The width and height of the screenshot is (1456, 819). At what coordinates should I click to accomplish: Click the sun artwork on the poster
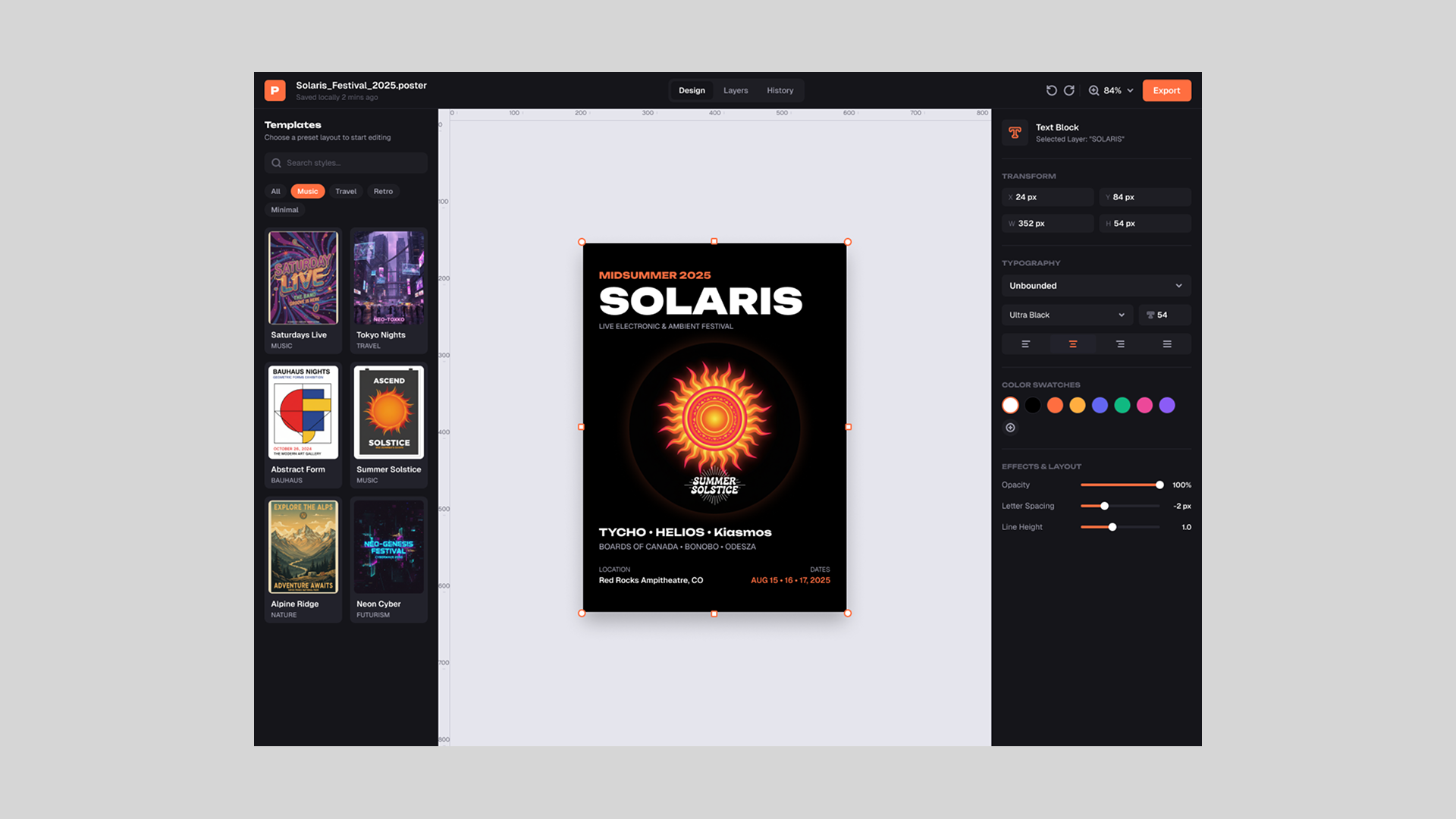coord(714,419)
